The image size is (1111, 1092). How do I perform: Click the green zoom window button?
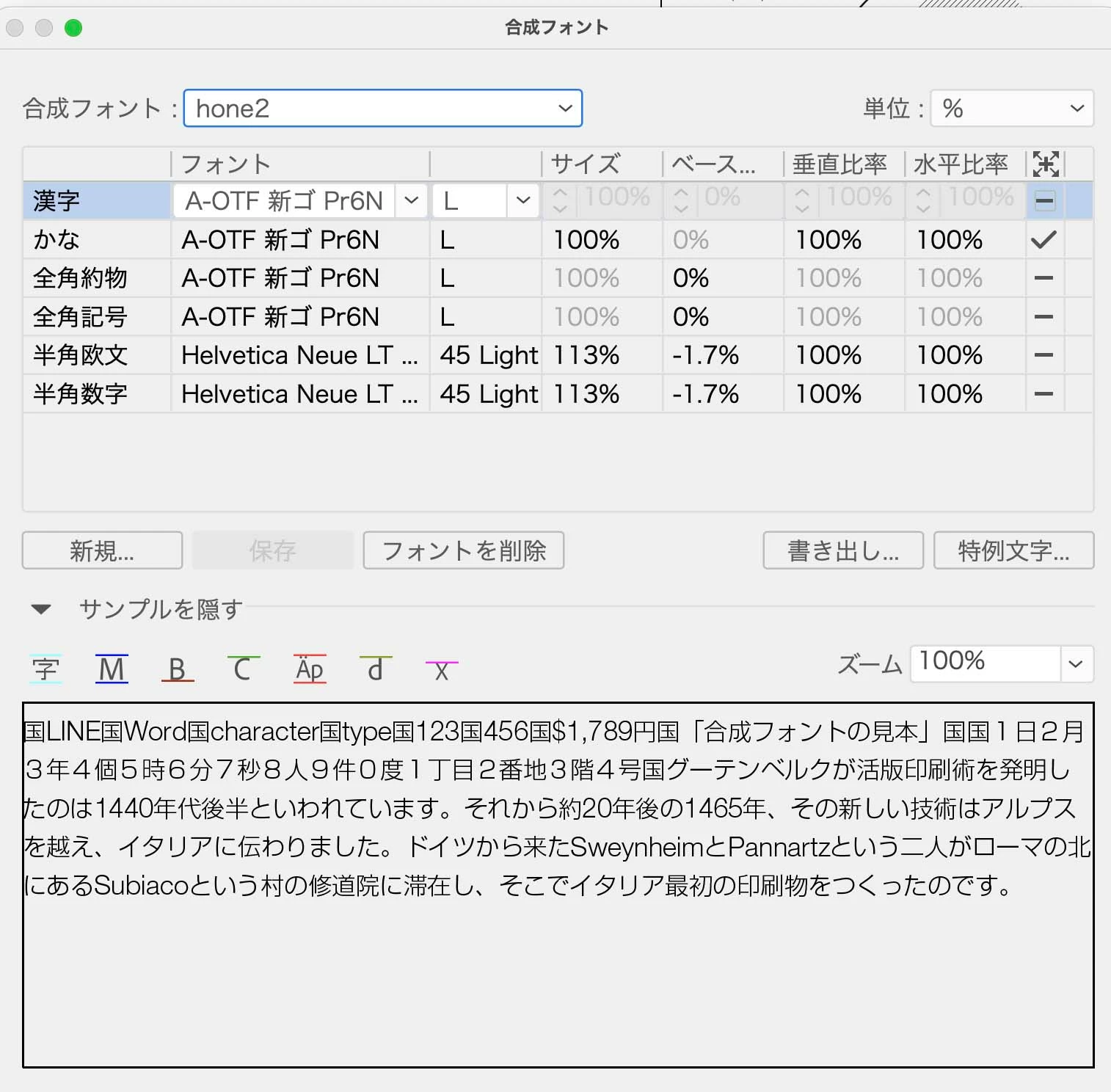click(73, 28)
